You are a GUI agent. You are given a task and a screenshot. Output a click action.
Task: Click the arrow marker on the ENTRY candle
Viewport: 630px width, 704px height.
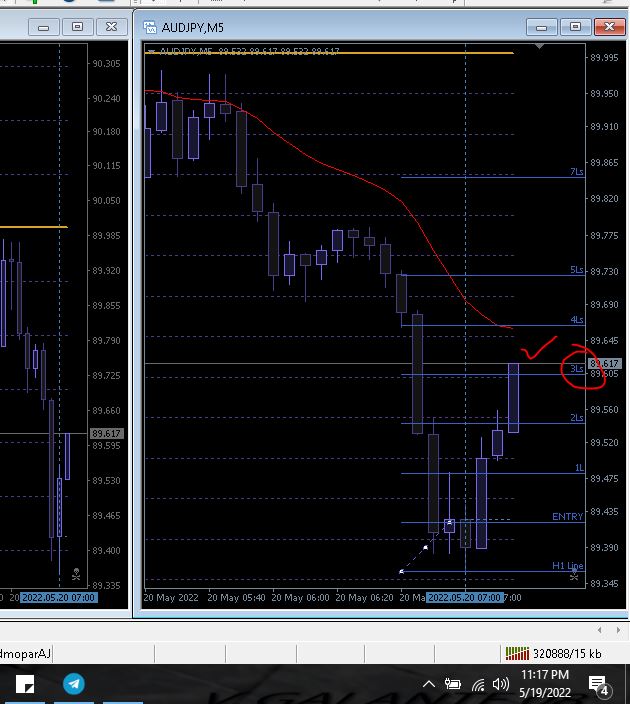[x=449, y=523]
